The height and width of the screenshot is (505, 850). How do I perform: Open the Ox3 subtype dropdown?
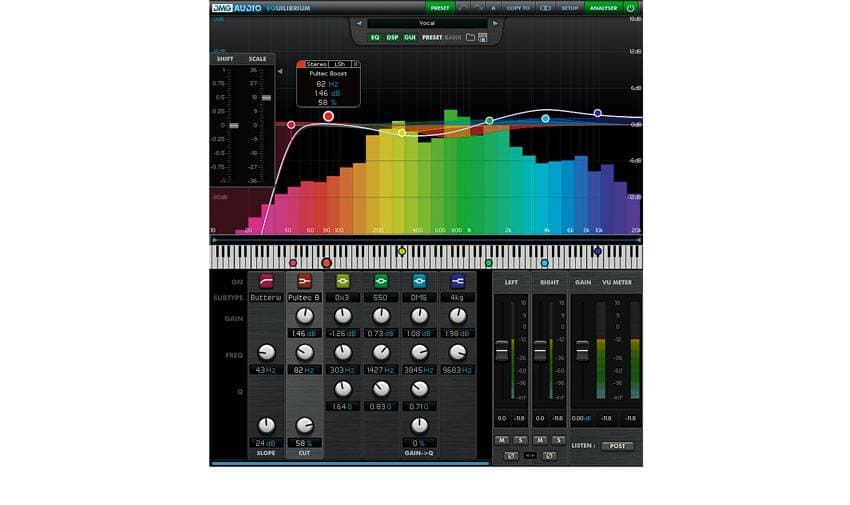(343, 297)
